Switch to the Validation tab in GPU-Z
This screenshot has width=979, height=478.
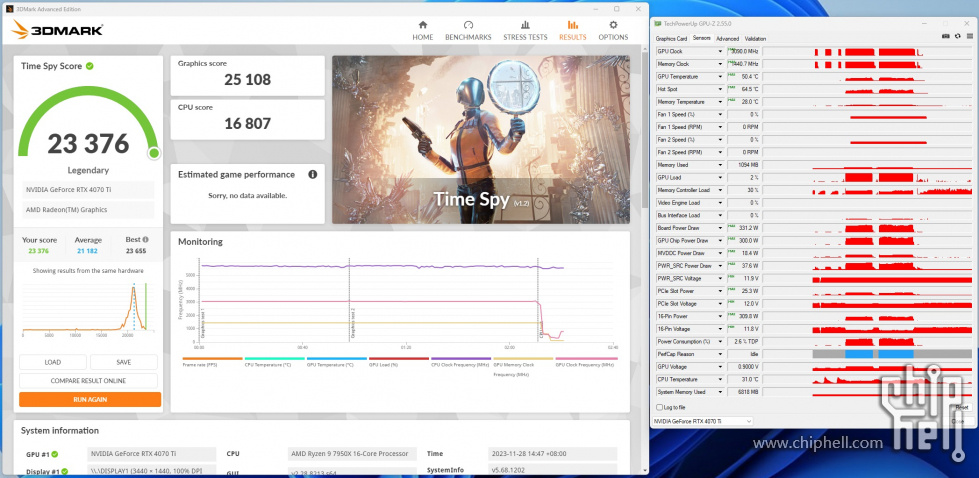point(755,39)
